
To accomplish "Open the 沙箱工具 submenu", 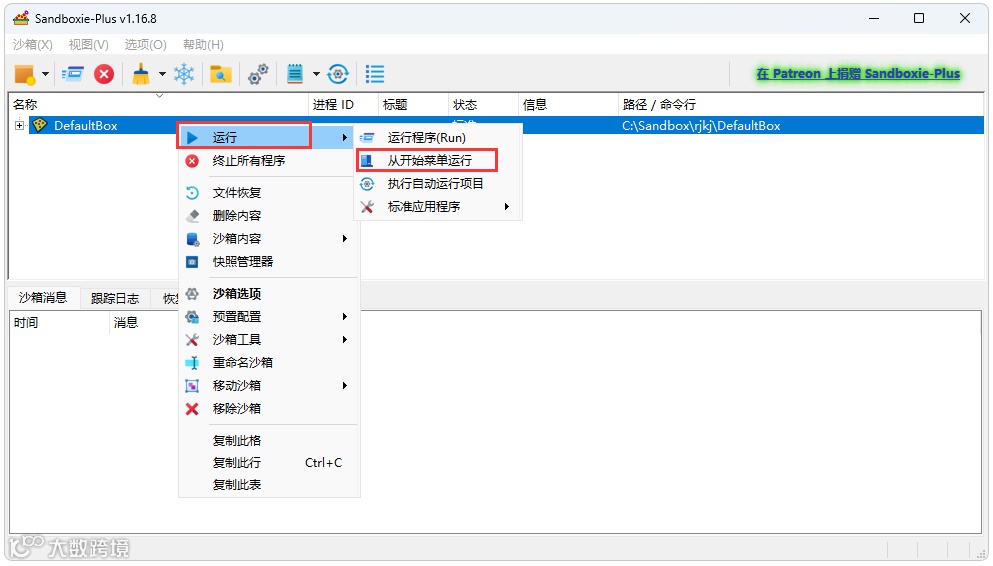I will [x=269, y=339].
